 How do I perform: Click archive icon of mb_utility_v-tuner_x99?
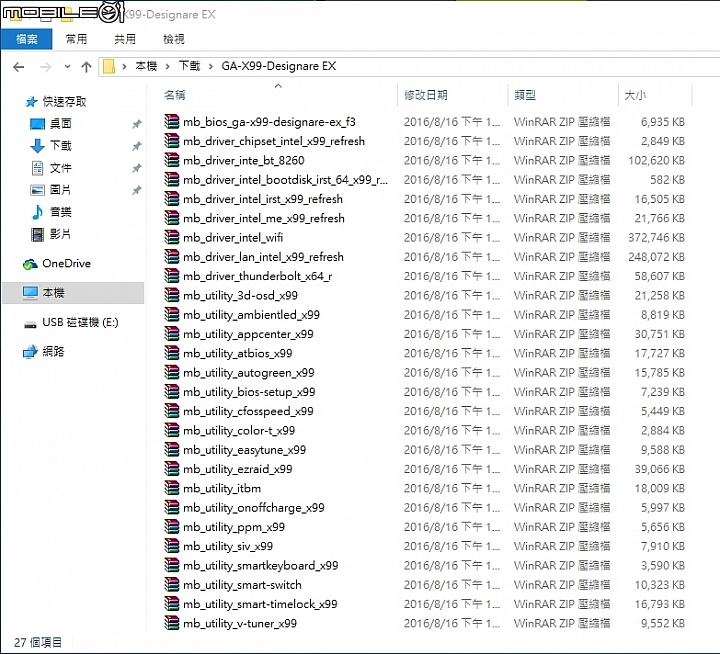pos(172,623)
